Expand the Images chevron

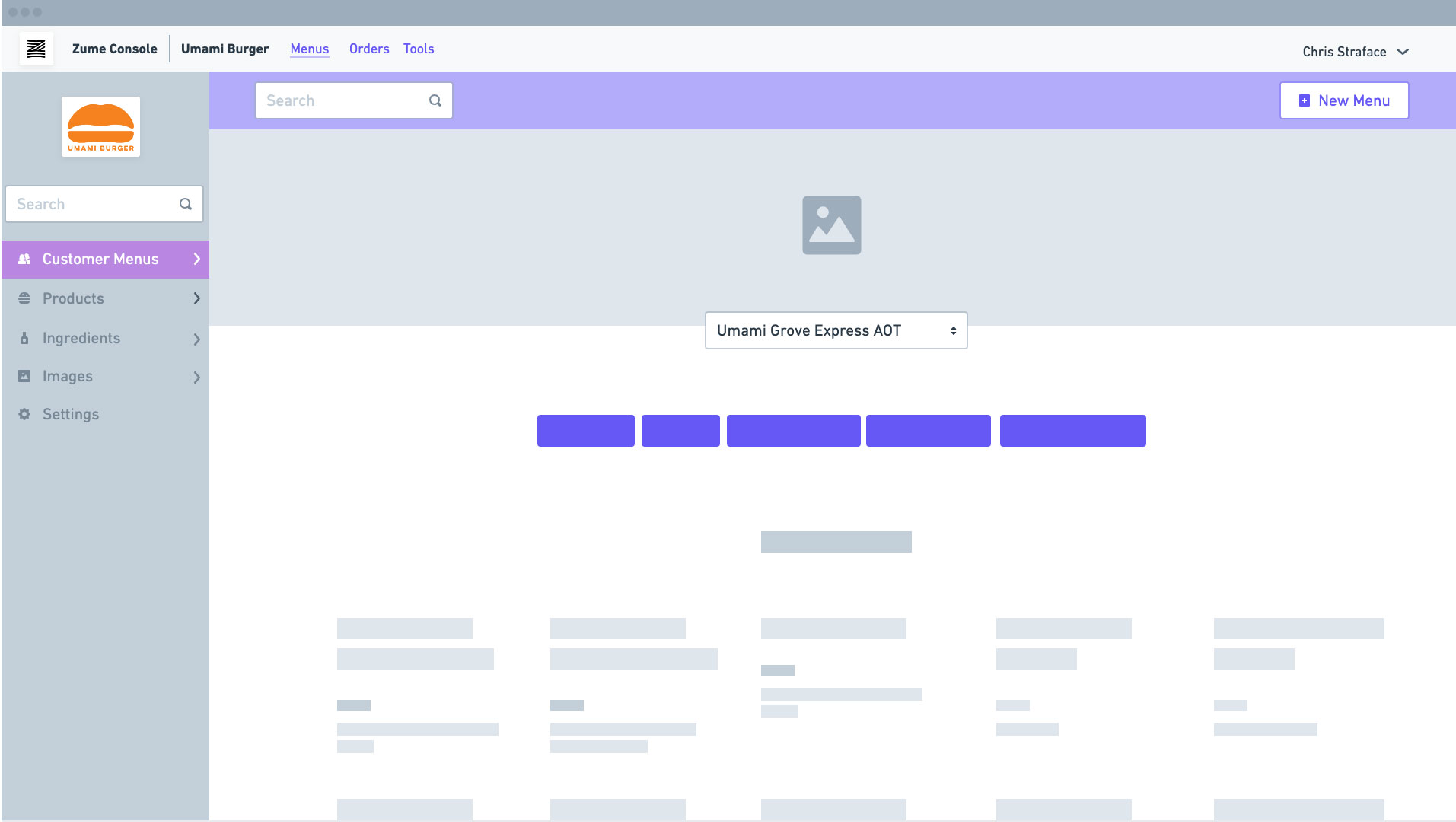click(196, 377)
